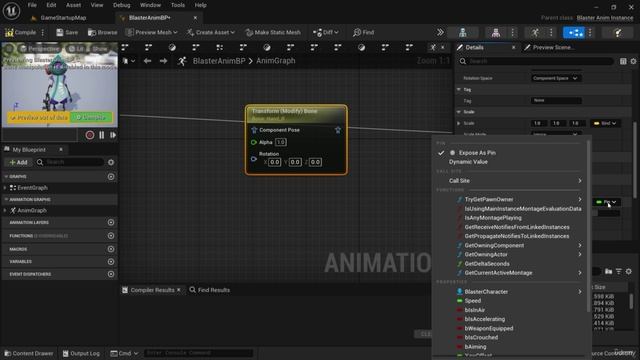
Task: Save the animation blueprint
Action: pyautogui.click(x=67, y=32)
